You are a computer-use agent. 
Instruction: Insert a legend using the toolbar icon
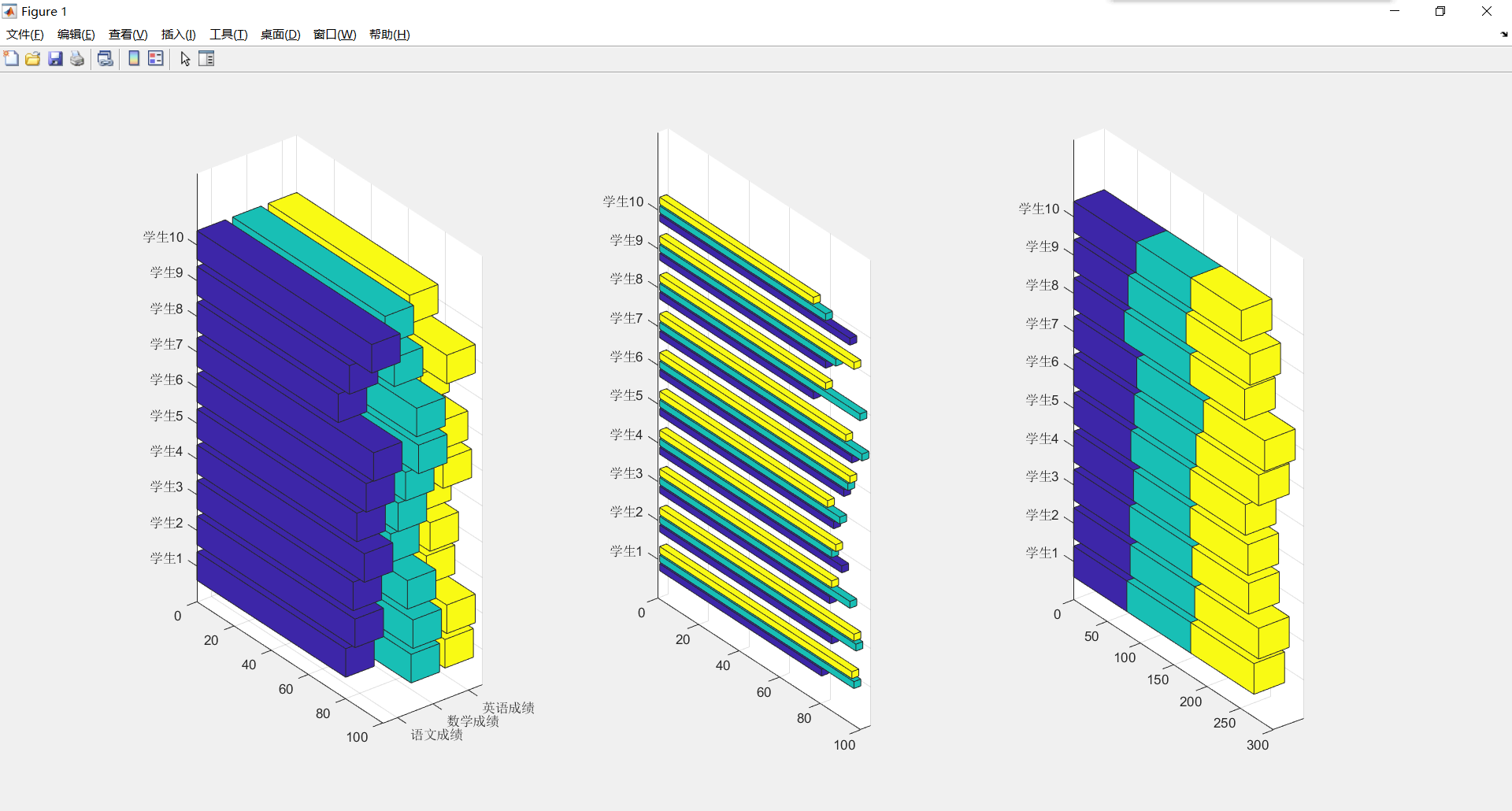[x=156, y=58]
